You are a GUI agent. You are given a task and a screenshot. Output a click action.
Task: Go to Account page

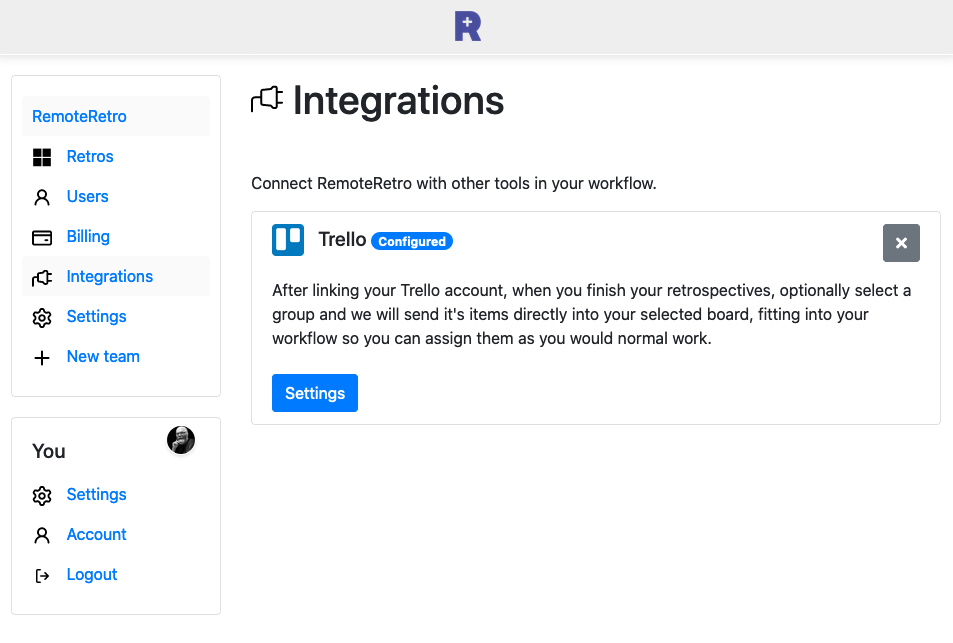pos(97,534)
